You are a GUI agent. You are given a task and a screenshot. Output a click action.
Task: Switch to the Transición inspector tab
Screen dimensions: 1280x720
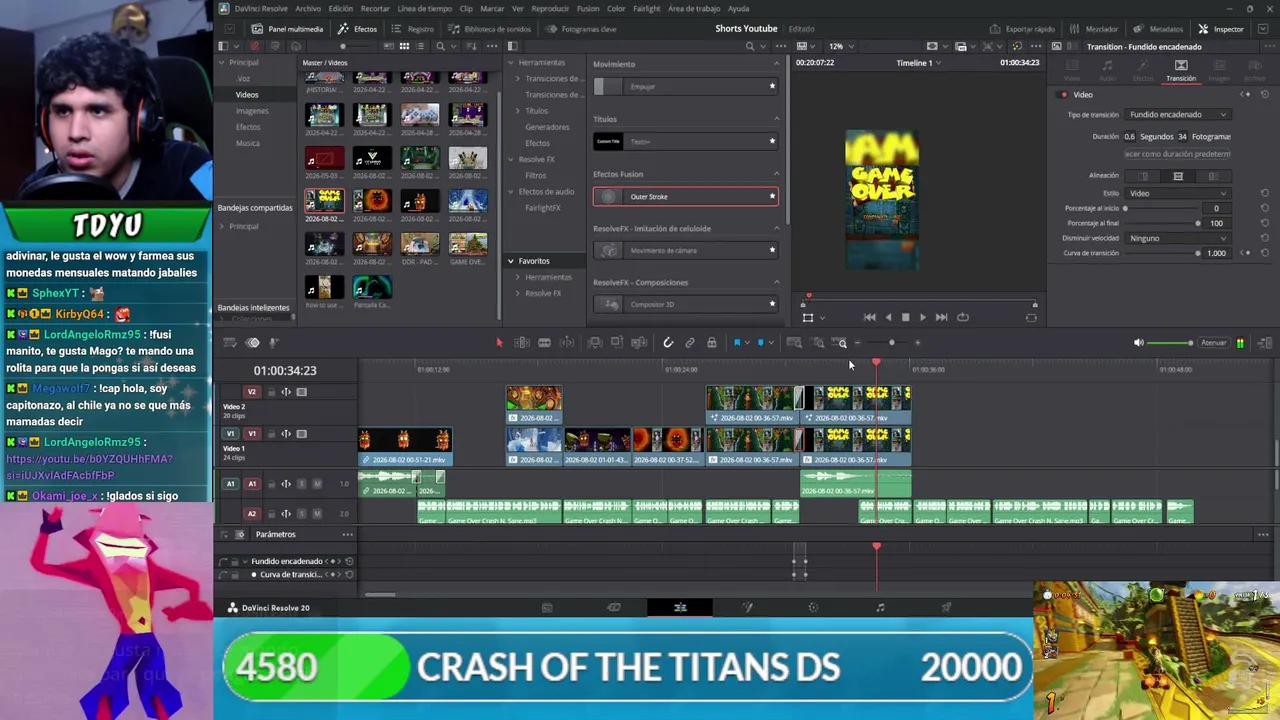[x=1181, y=70]
